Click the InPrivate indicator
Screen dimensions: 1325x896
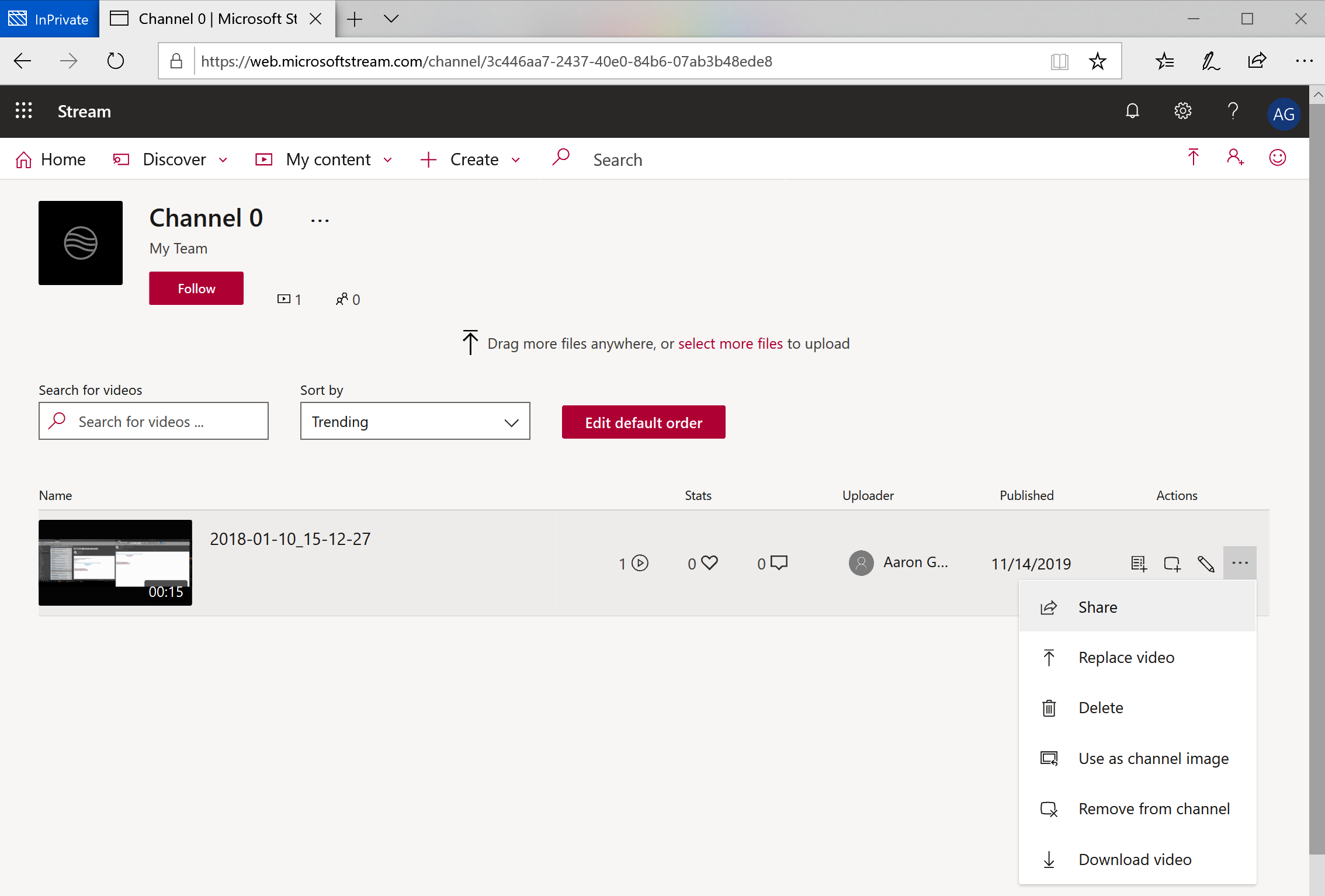49,19
